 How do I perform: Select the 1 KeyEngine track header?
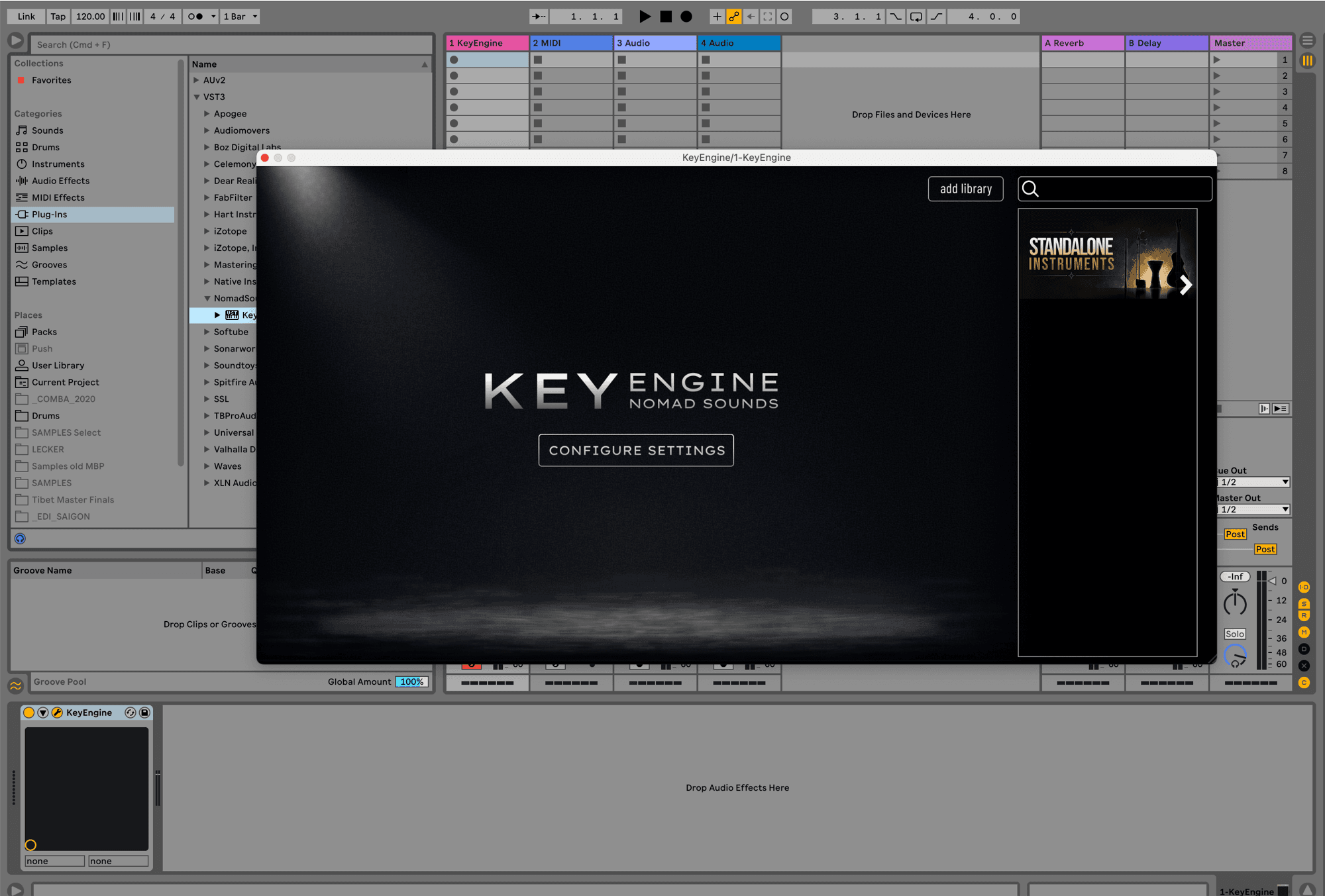[x=487, y=43]
